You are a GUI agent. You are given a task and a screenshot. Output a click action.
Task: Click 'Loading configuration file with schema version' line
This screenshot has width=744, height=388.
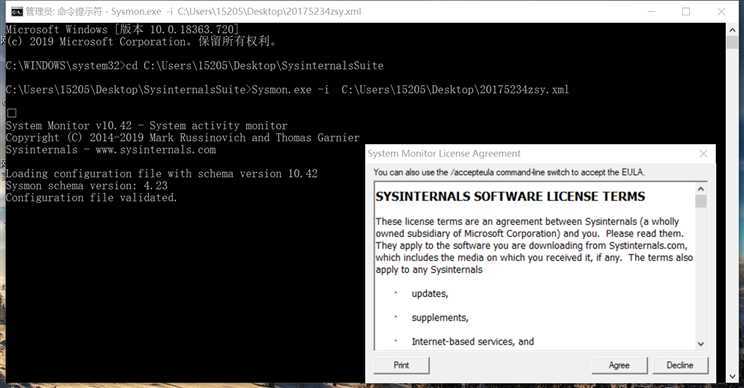tap(161, 174)
